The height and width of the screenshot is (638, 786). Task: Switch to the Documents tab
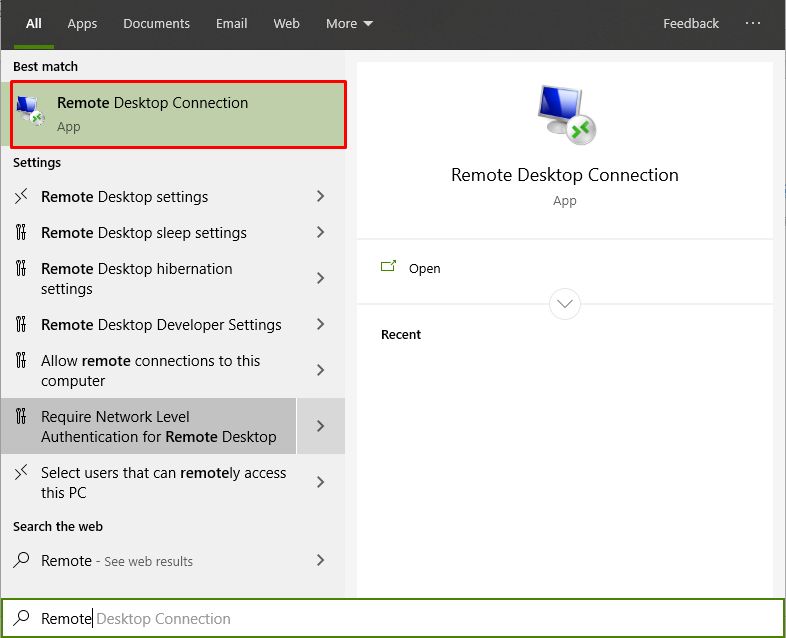[x=156, y=24]
